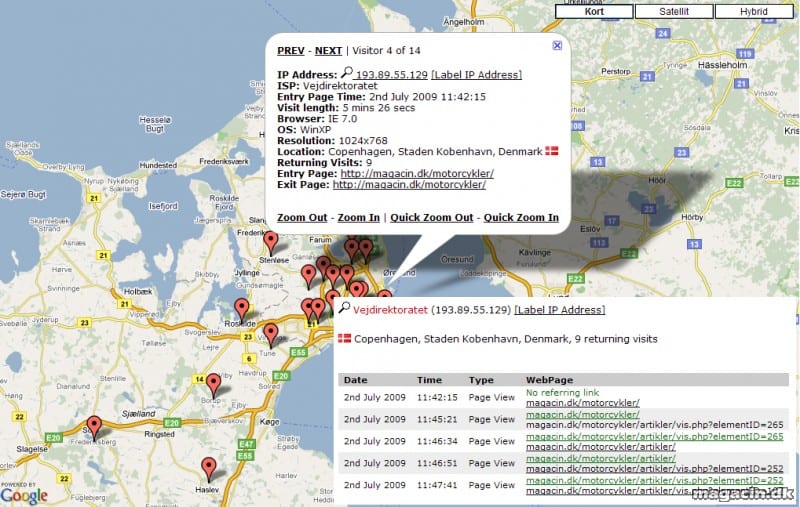Image resolution: width=800 pixels, height=507 pixels.
Task: Click the Denmark flag in the popup Location row
Action: click(552, 151)
